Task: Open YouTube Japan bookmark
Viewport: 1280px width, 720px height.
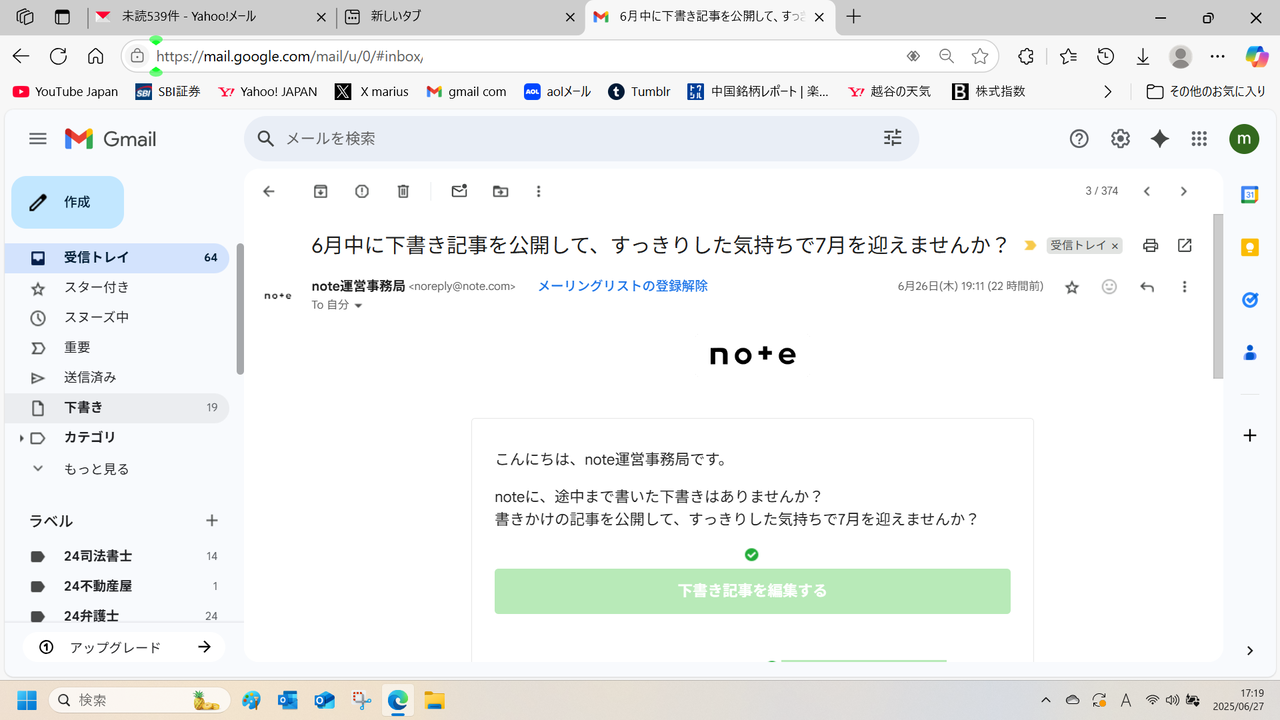Action: pos(65,91)
